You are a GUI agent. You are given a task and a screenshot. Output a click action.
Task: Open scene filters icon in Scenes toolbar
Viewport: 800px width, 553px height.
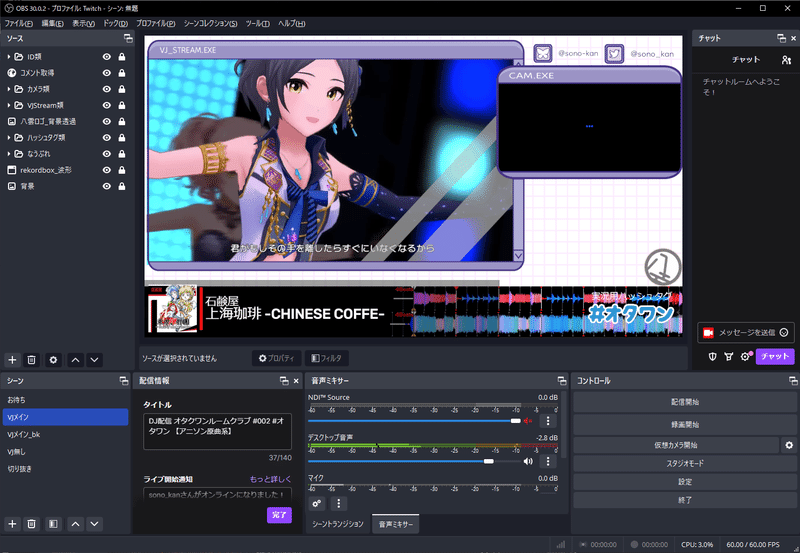[x=53, y=524]
